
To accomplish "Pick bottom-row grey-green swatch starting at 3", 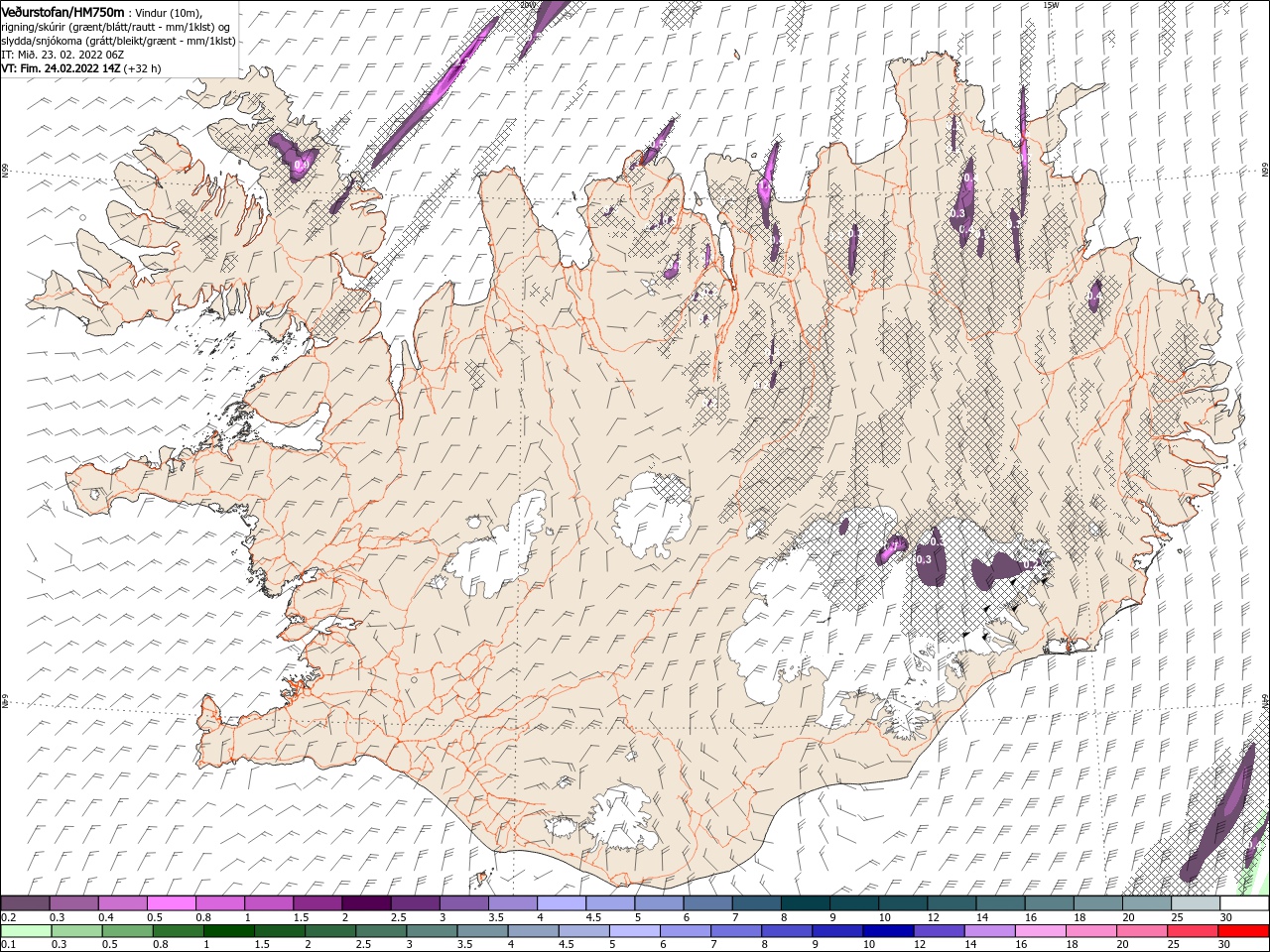I will click(x=432, y=931).
